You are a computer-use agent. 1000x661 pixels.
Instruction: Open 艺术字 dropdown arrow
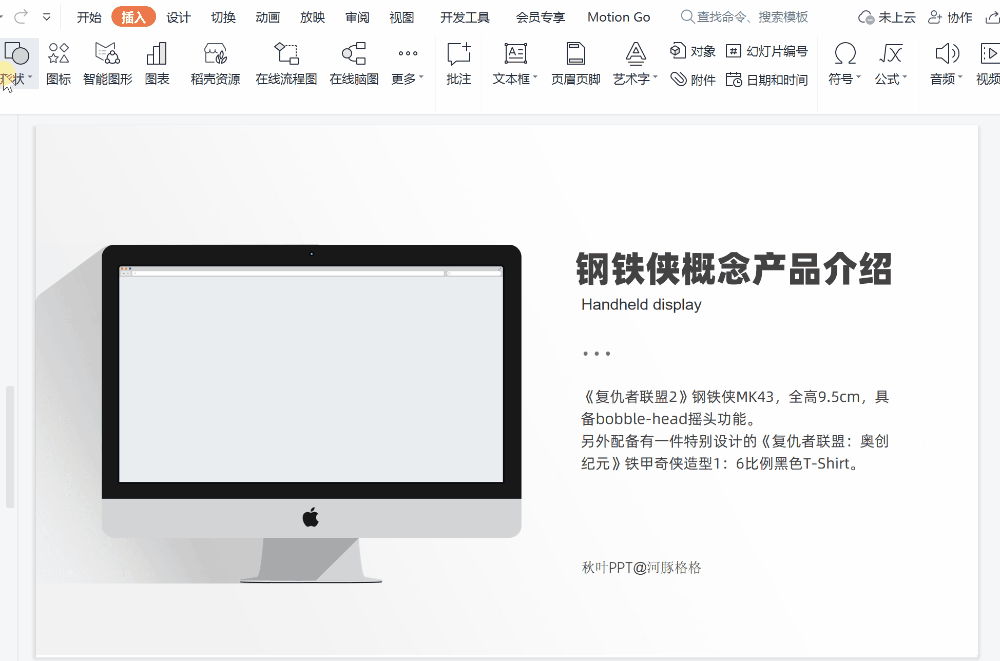[x=655, y=78]
